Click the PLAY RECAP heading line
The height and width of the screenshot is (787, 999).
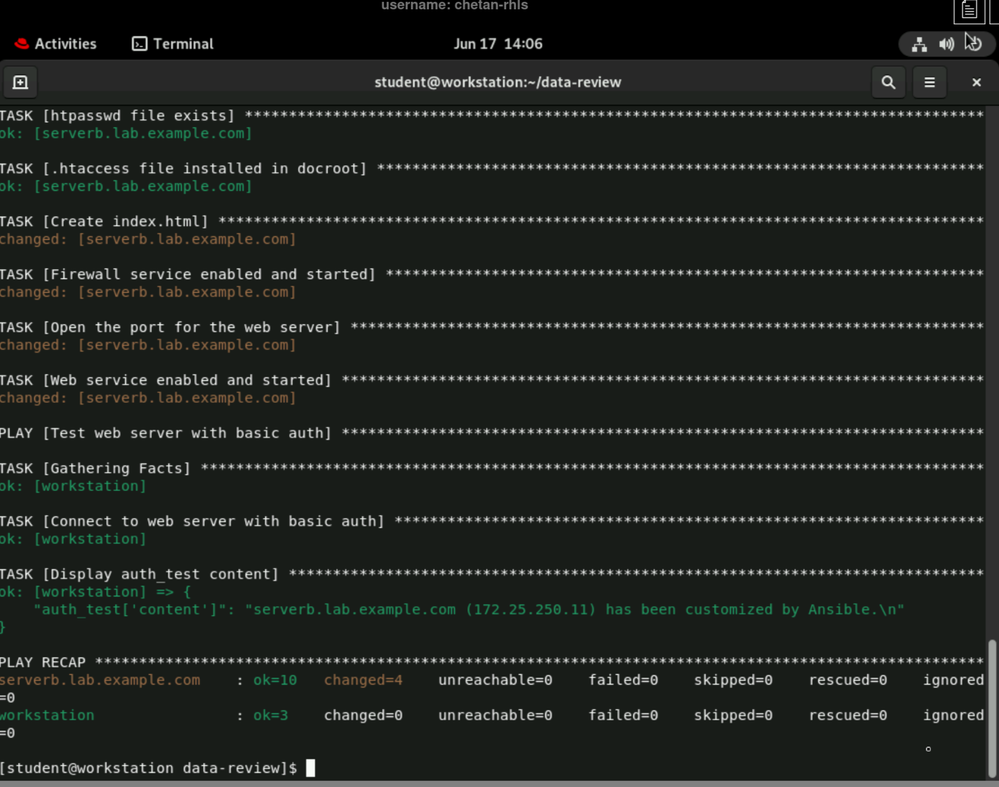[43, 662]
